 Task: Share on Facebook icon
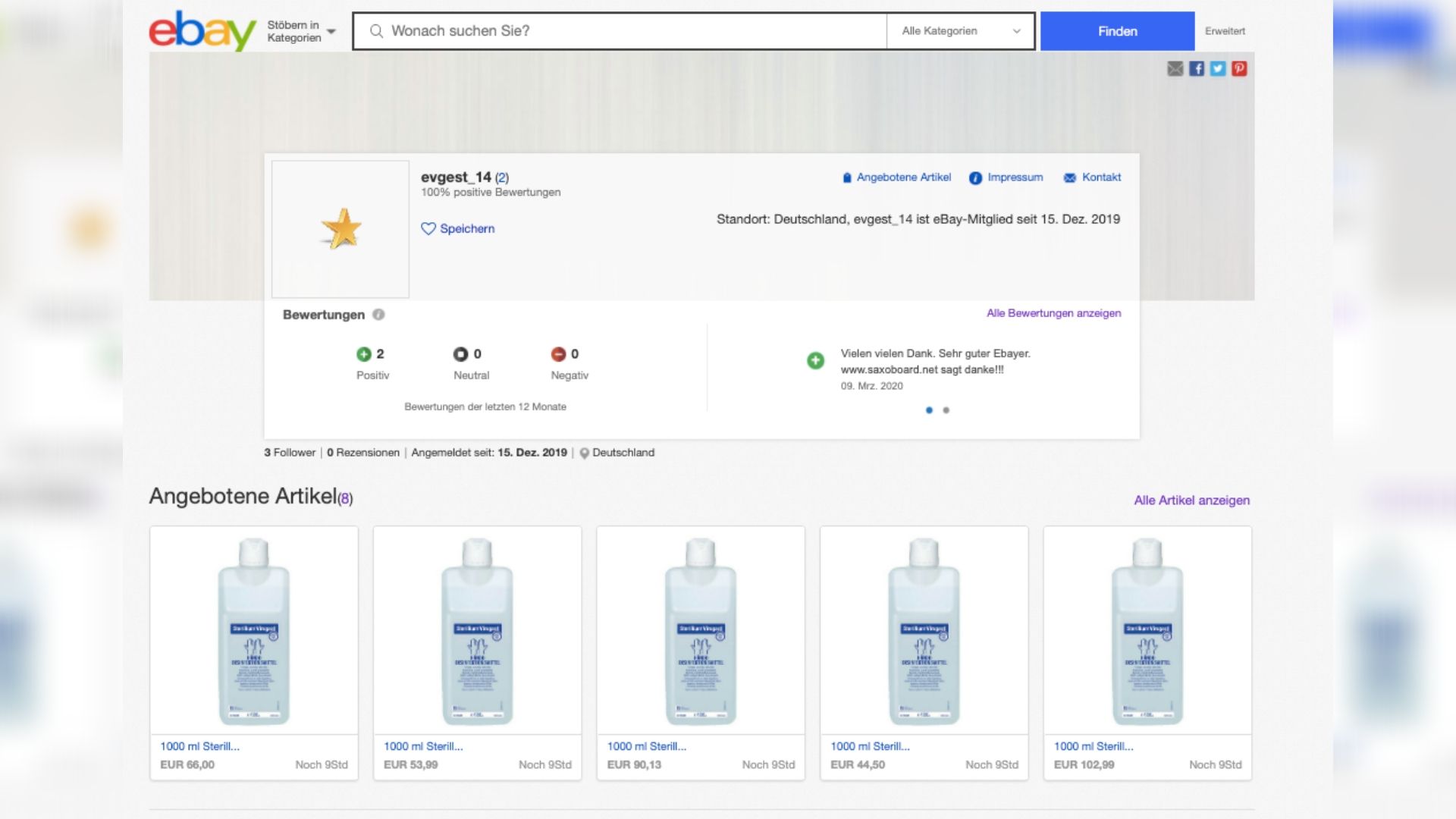click(x=1197, y=69)
